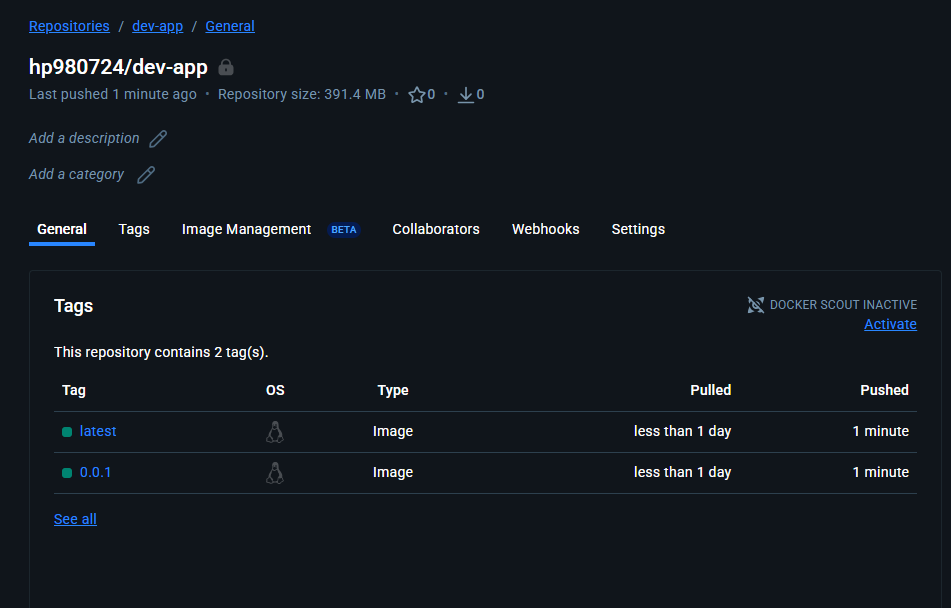Click This repository contains 2 tag(s) text

(161, 353)
